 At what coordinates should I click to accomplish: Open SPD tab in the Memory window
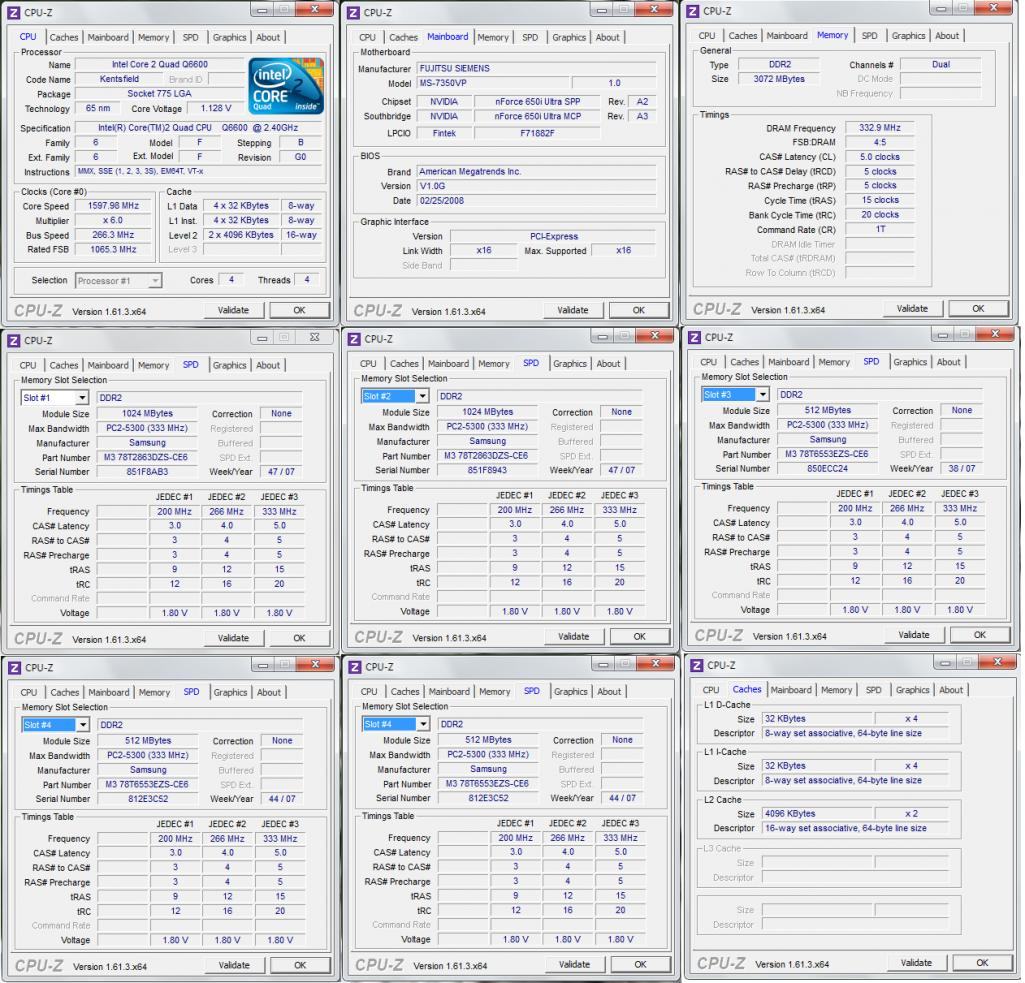(x=869, y=36)
